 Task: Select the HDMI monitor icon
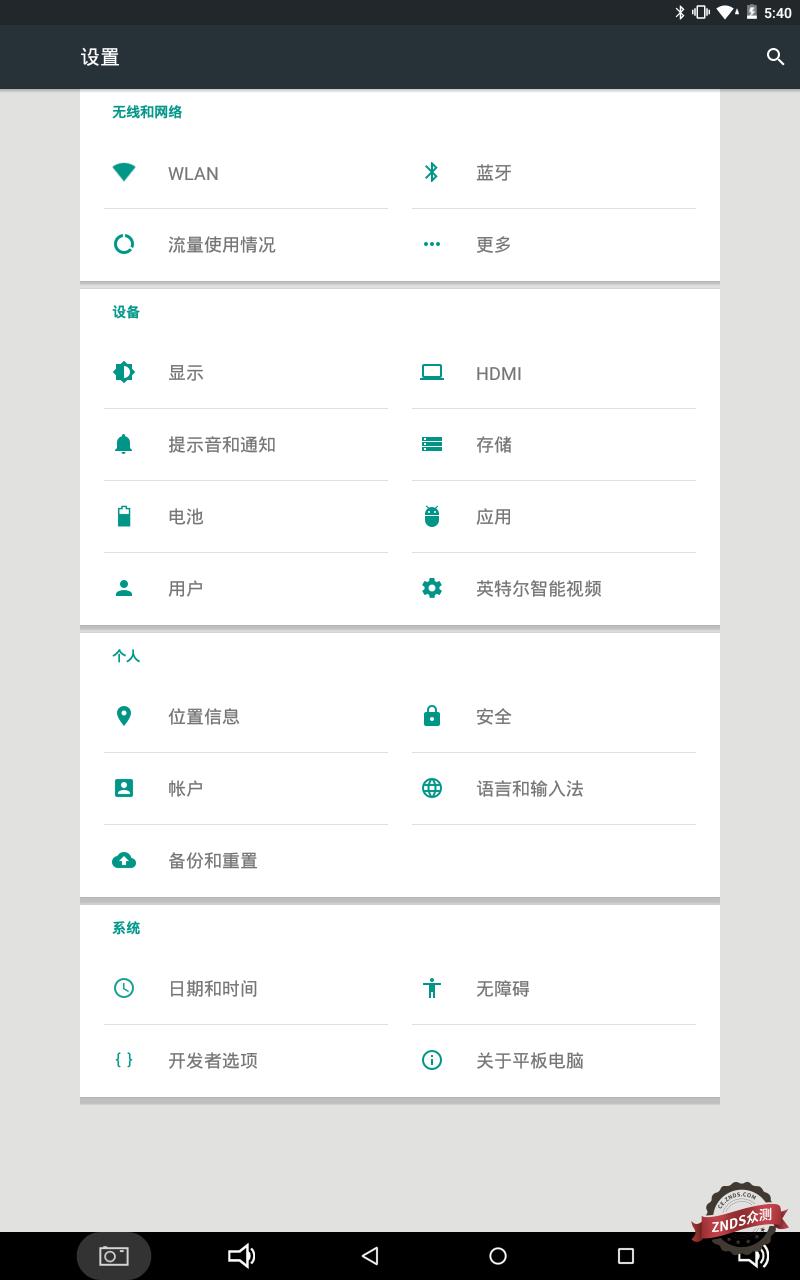[x=431, y=372]
